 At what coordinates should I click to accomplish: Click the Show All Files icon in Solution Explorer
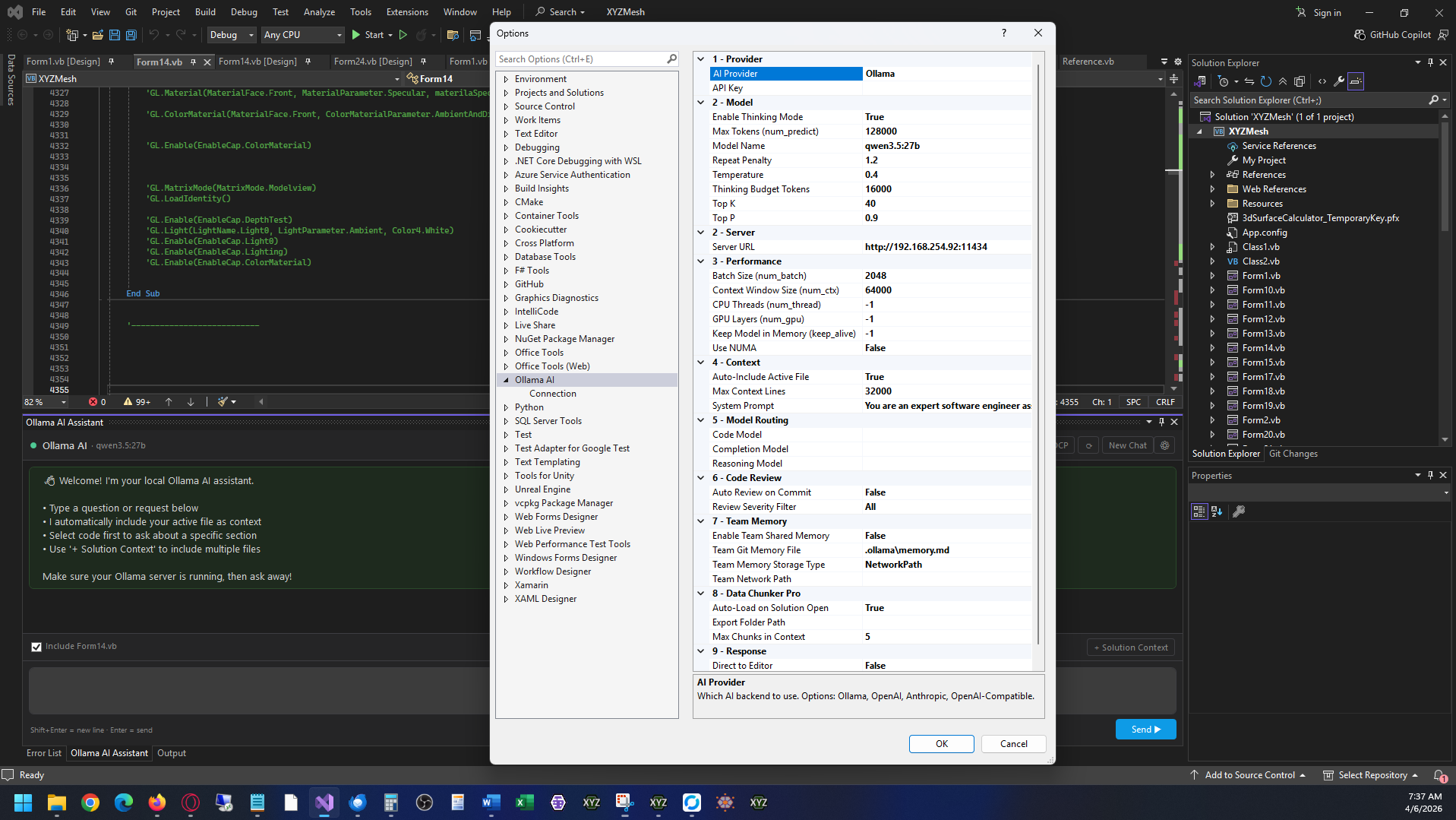point(1300,81)
